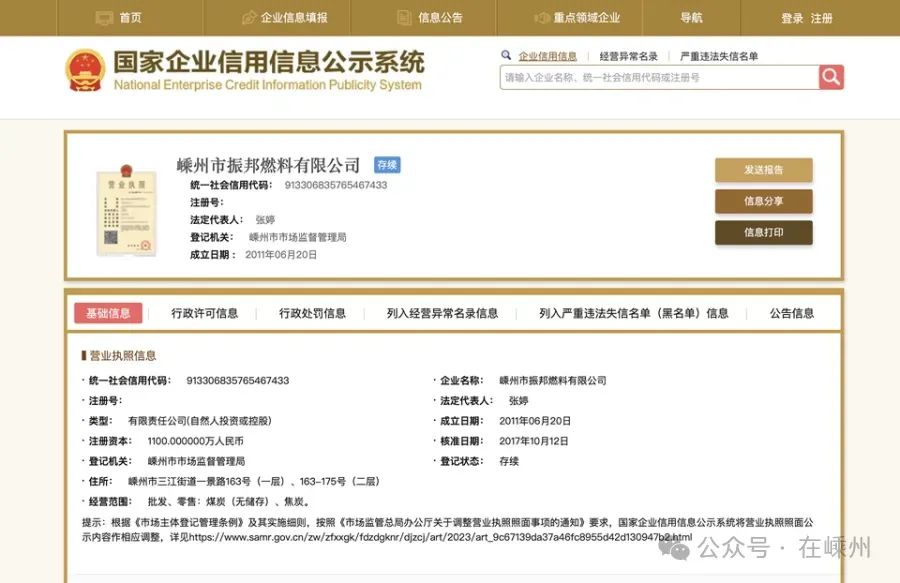This screenshot has height=583, width=900.
Task: Select the 企业信用信息 search category
Action: point(547,57)
